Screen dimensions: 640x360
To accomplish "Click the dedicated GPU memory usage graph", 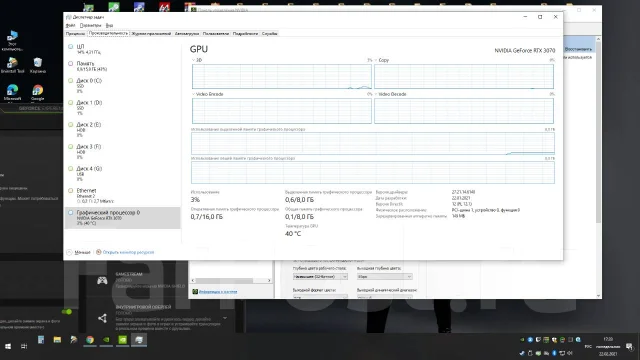I will point(373,143).
